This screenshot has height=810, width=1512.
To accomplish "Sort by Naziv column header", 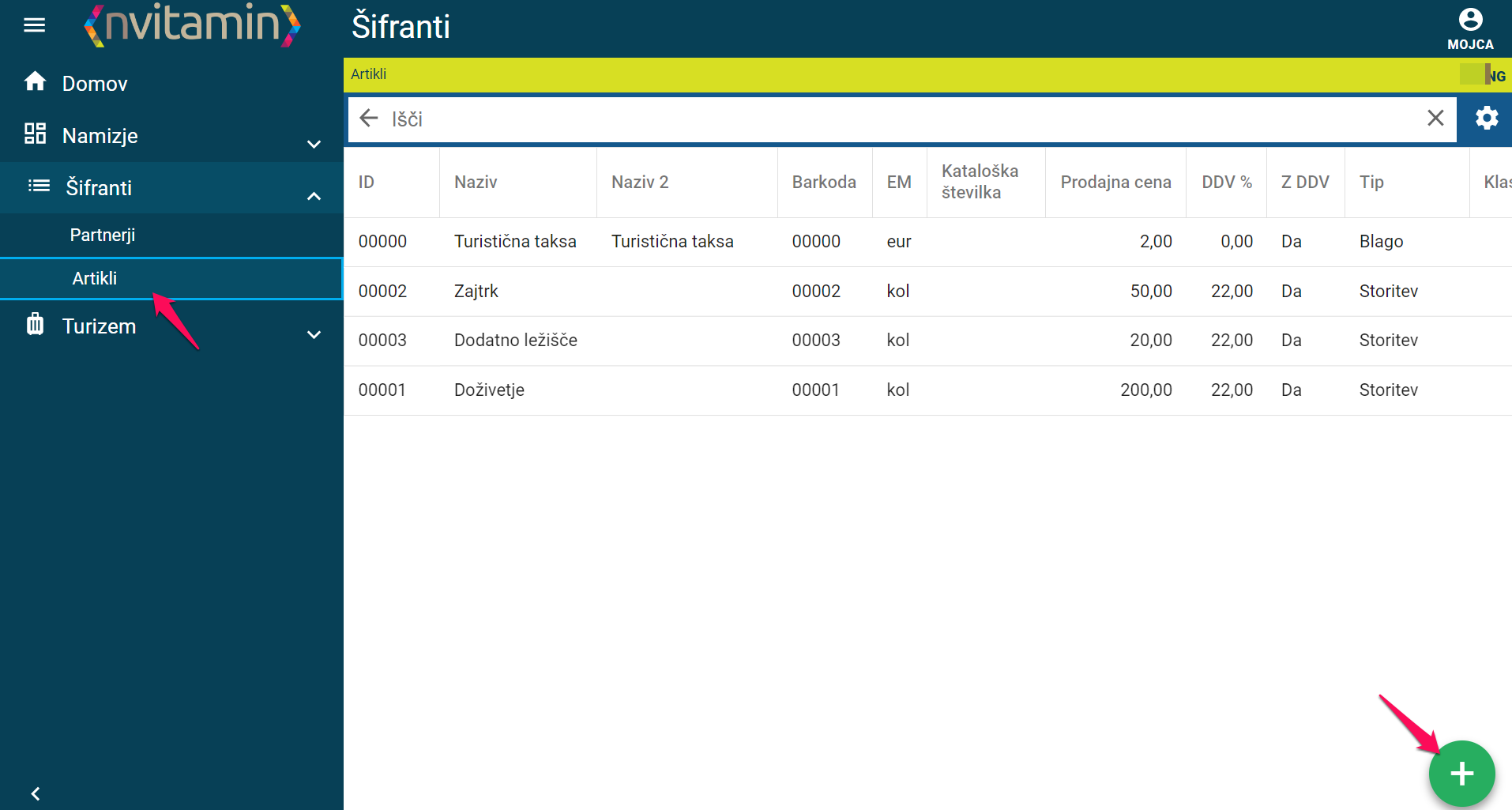I will (476, 183).
